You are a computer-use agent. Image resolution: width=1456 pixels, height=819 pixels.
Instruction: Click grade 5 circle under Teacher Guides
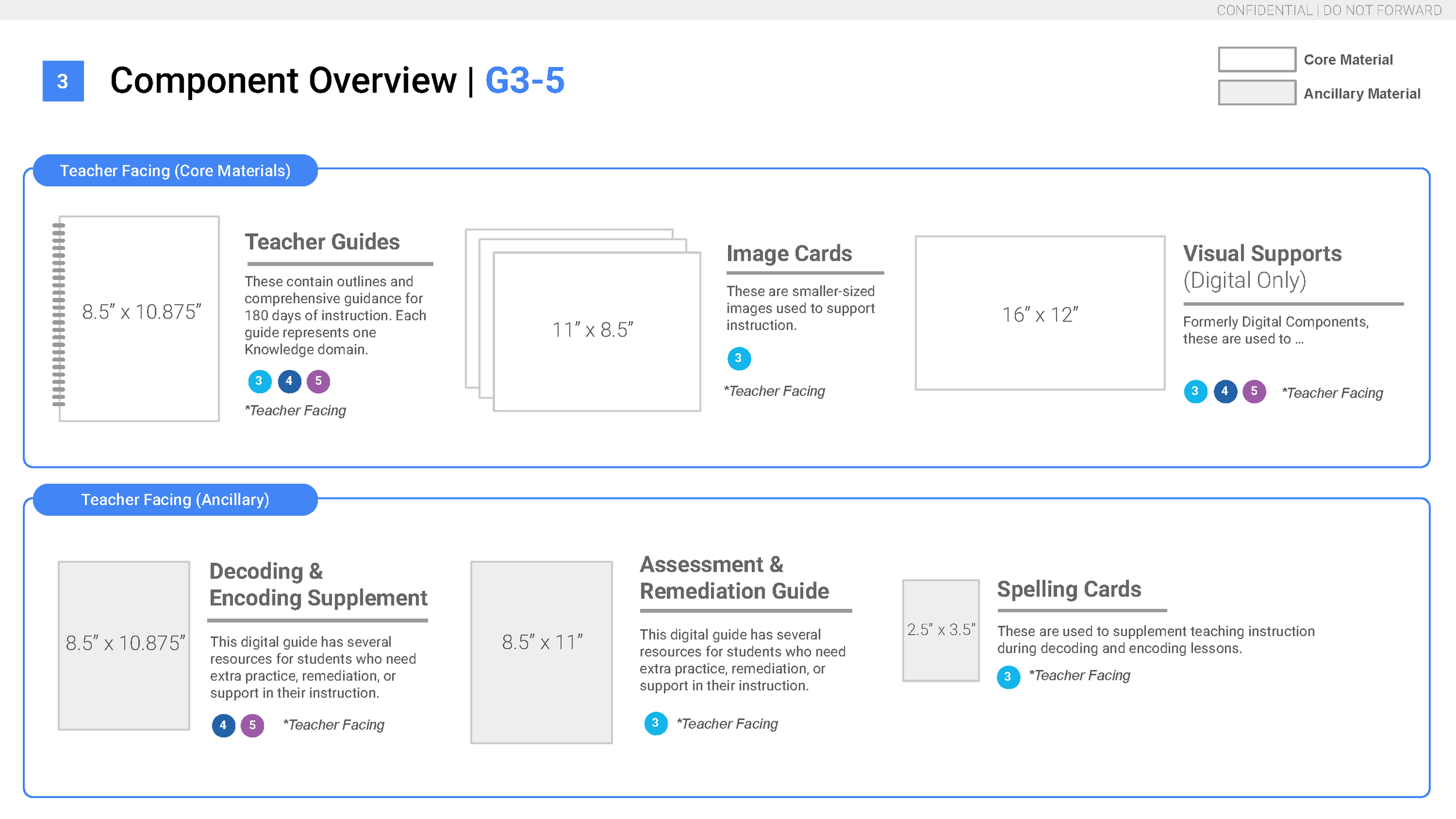319,381
